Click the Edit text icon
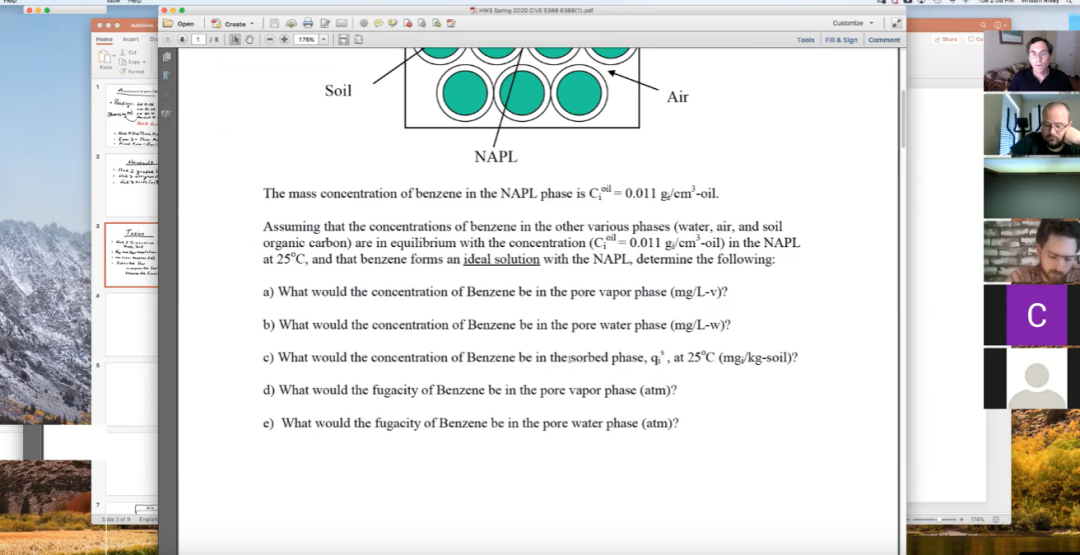The width and height of the screenshot is (1080, 555). point(325,23)
